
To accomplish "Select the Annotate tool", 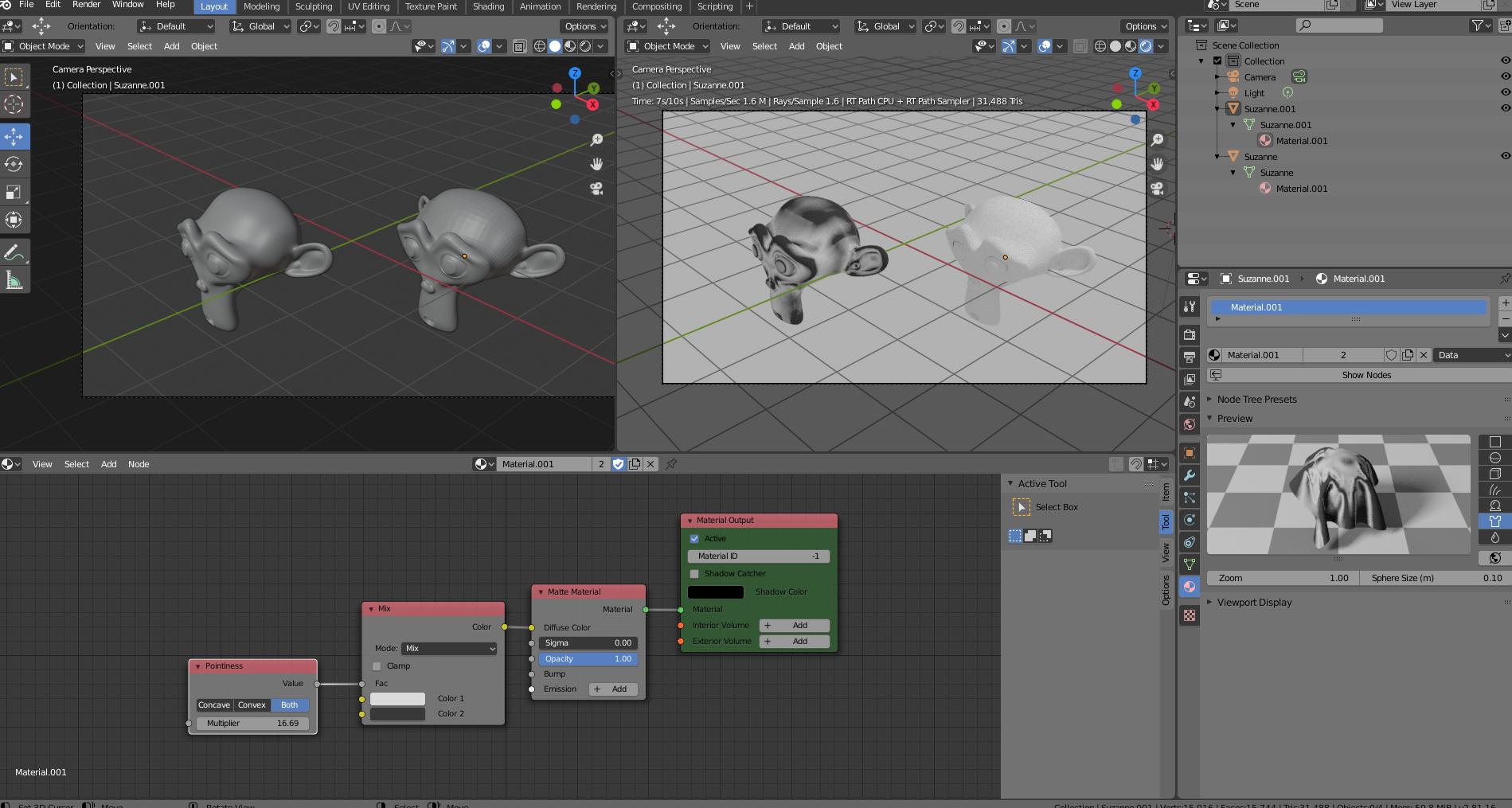I will tap(14, 251).
